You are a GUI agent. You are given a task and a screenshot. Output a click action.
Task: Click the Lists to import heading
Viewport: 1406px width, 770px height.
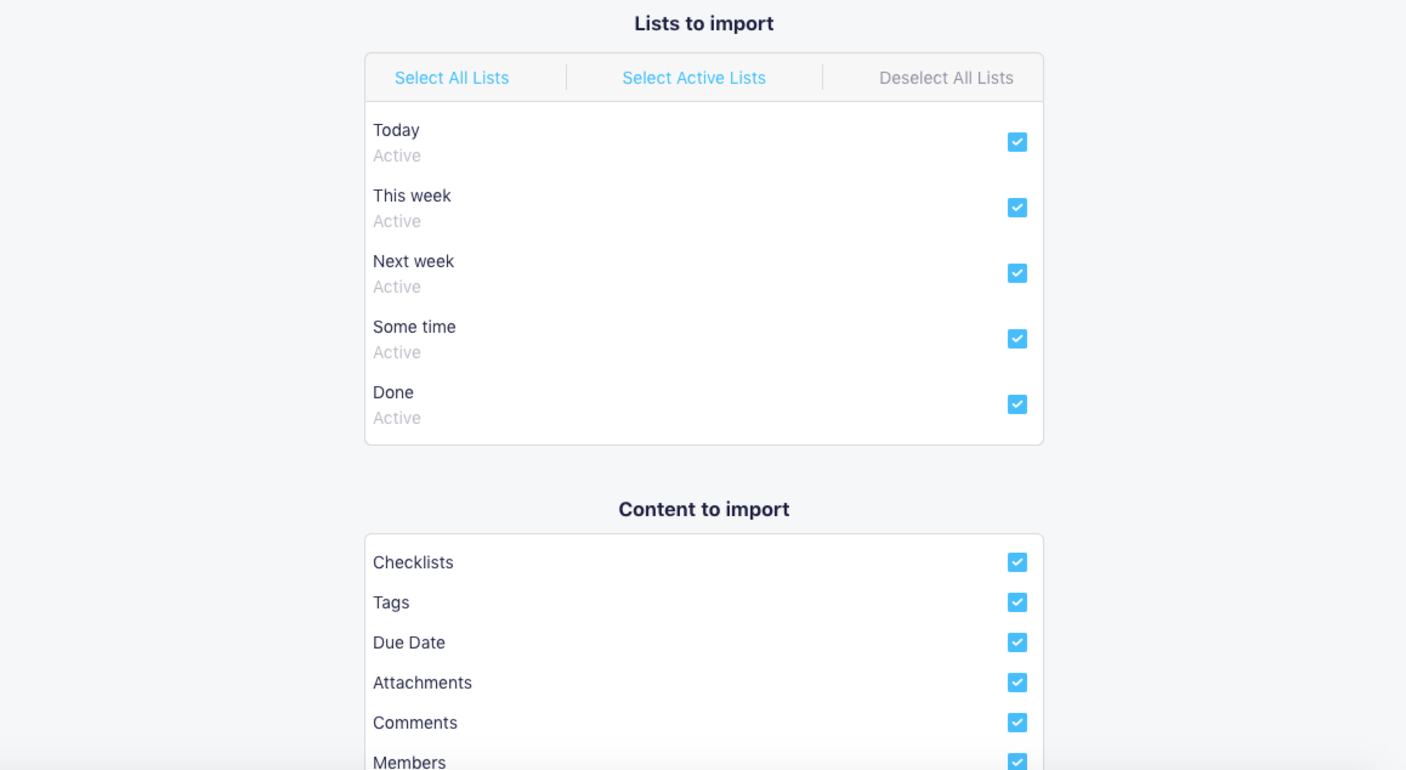coord(704,23)
